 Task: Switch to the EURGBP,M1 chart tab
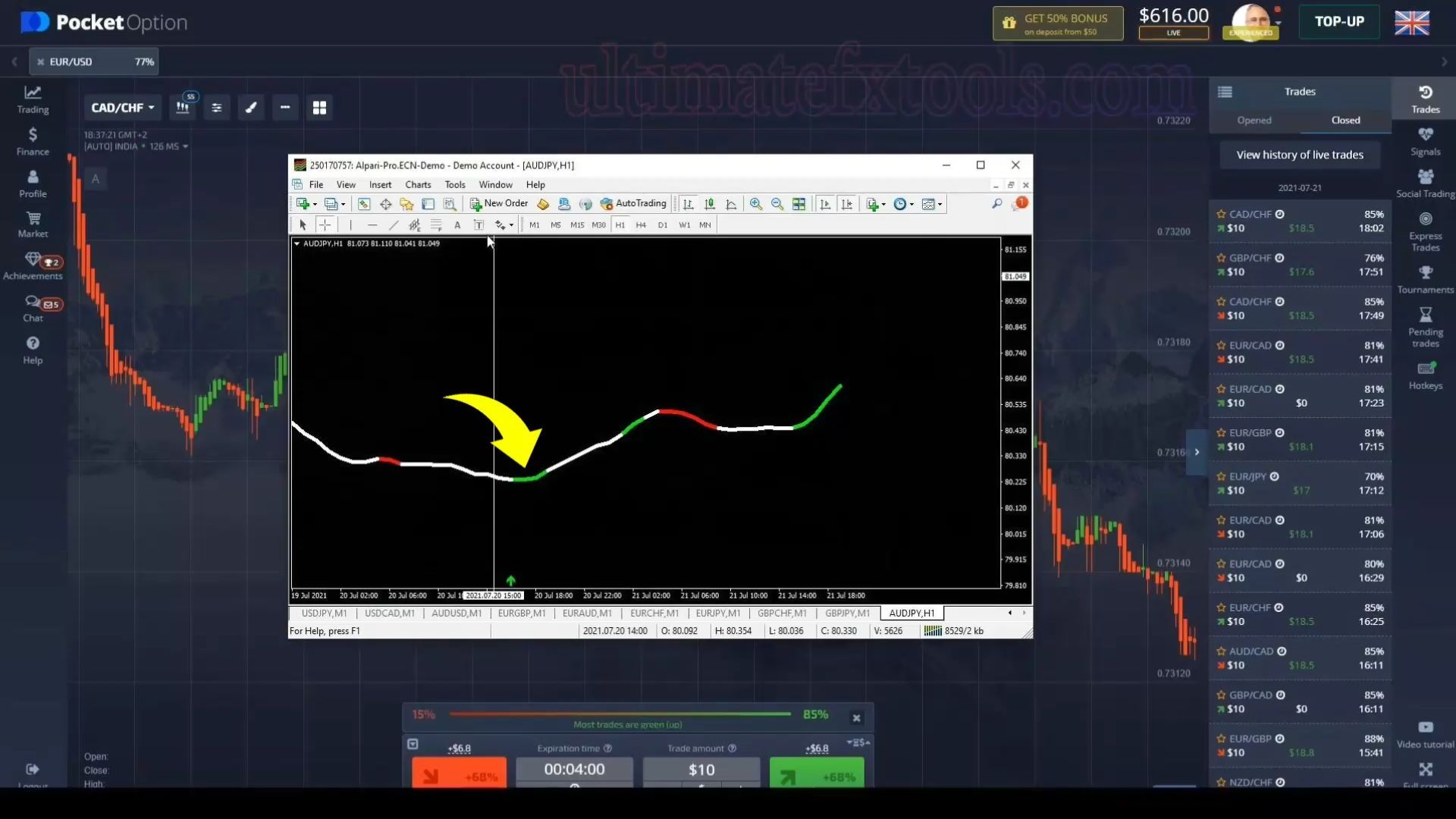[522, 613]
